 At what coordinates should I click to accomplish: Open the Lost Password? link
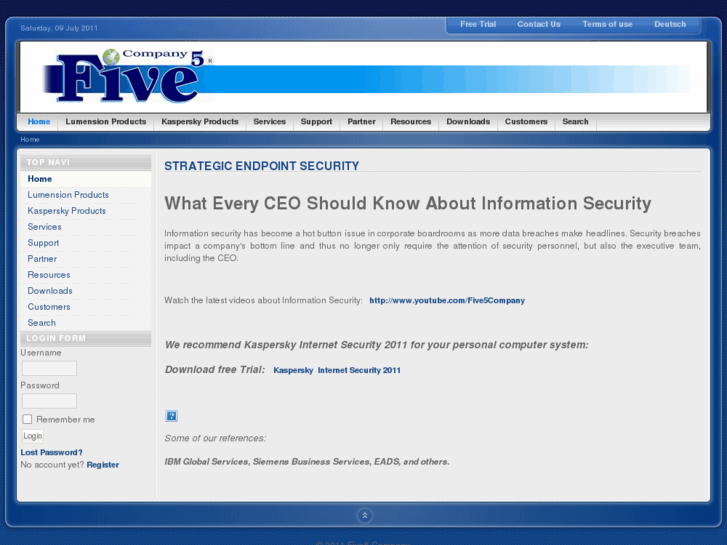51,452
